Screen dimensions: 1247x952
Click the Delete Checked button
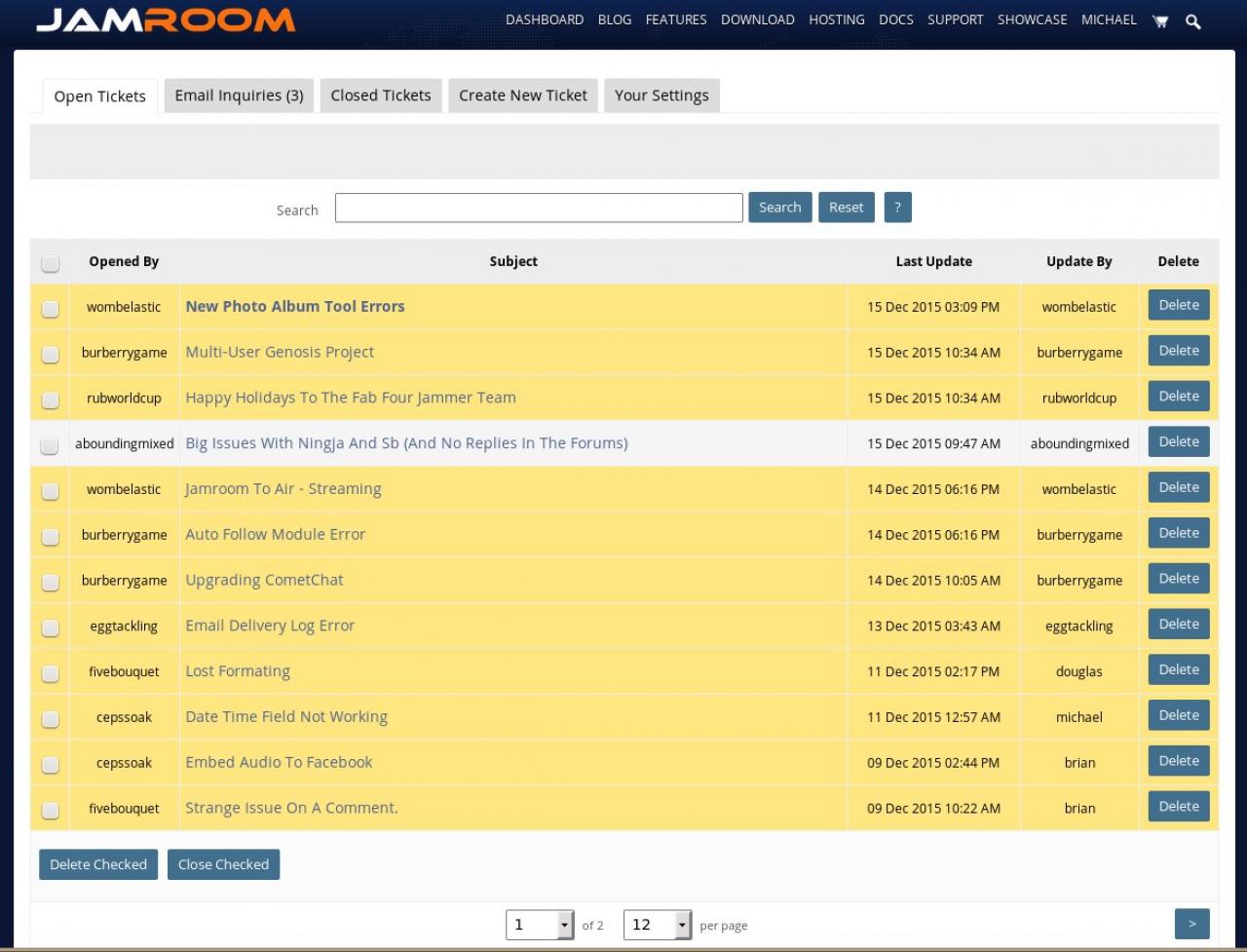tap(98, 864)
